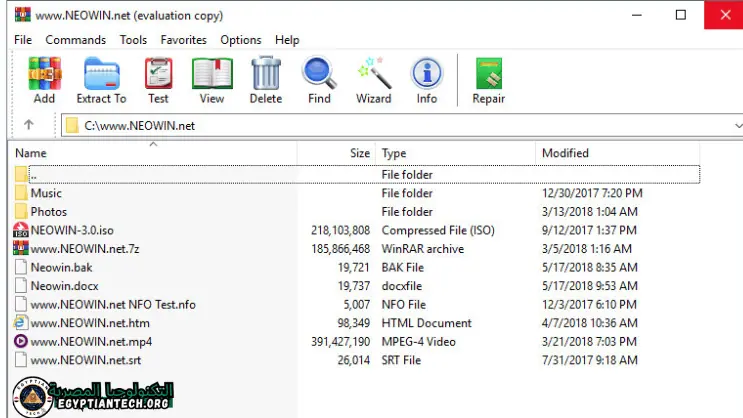Click the www.NEOWIN.net.7z archive icon

click(x=21, y=248)
